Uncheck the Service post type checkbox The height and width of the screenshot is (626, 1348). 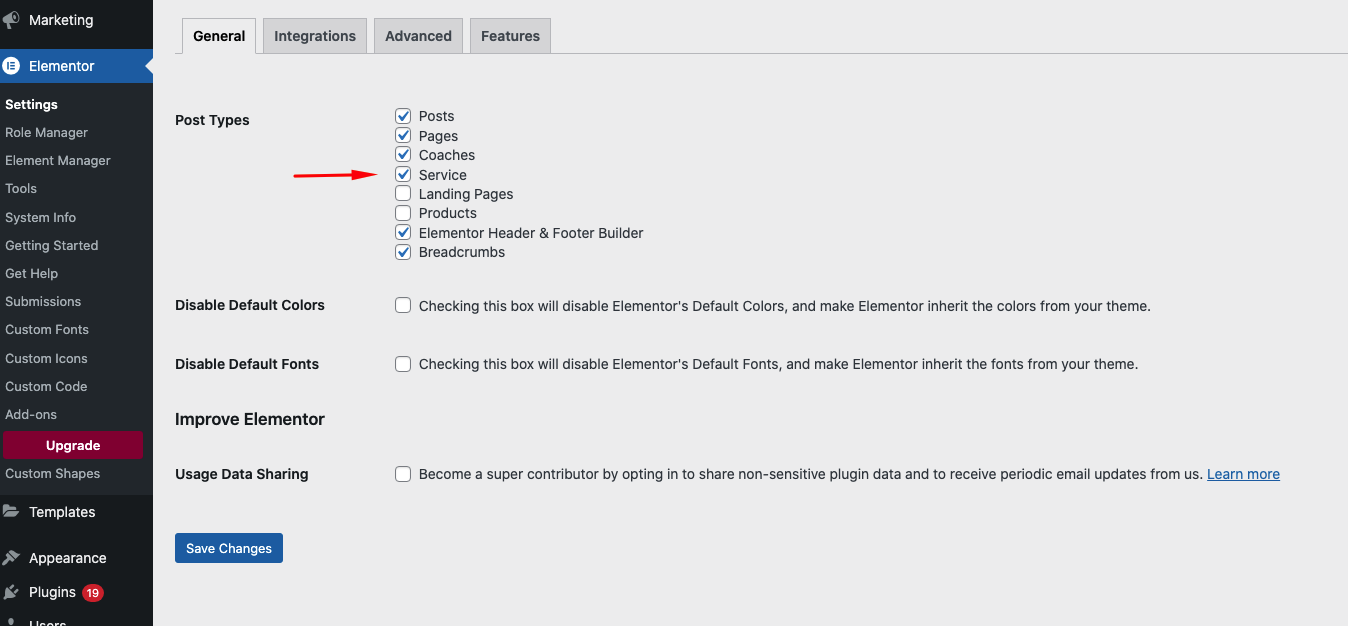coord(403,174)
